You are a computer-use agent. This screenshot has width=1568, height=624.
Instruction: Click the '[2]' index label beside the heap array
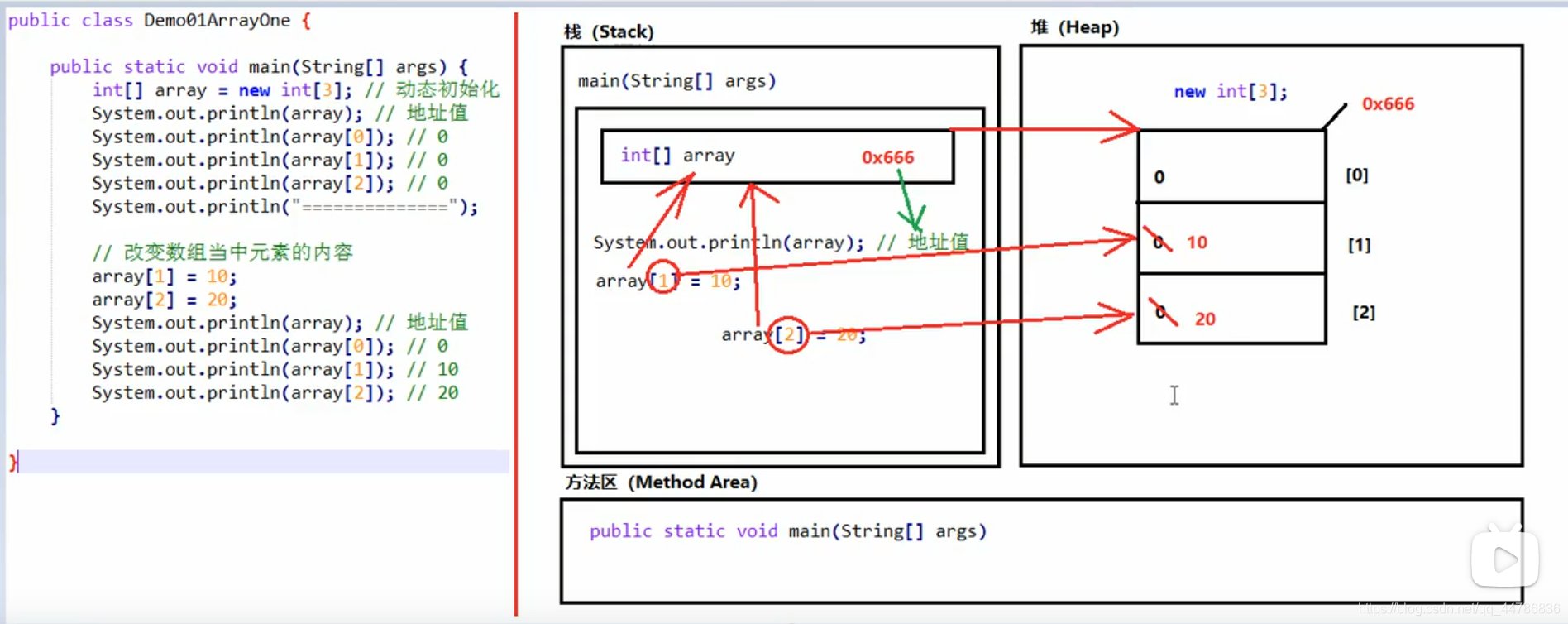point(1364,312)
